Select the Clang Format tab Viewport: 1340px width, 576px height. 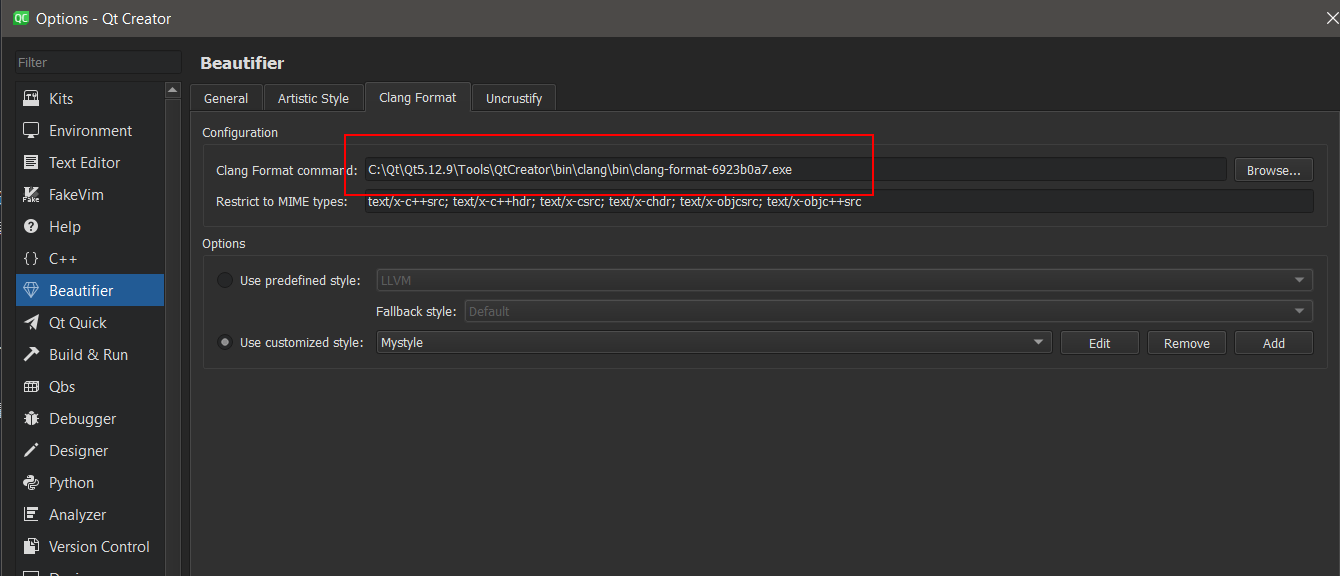point(417,97)
